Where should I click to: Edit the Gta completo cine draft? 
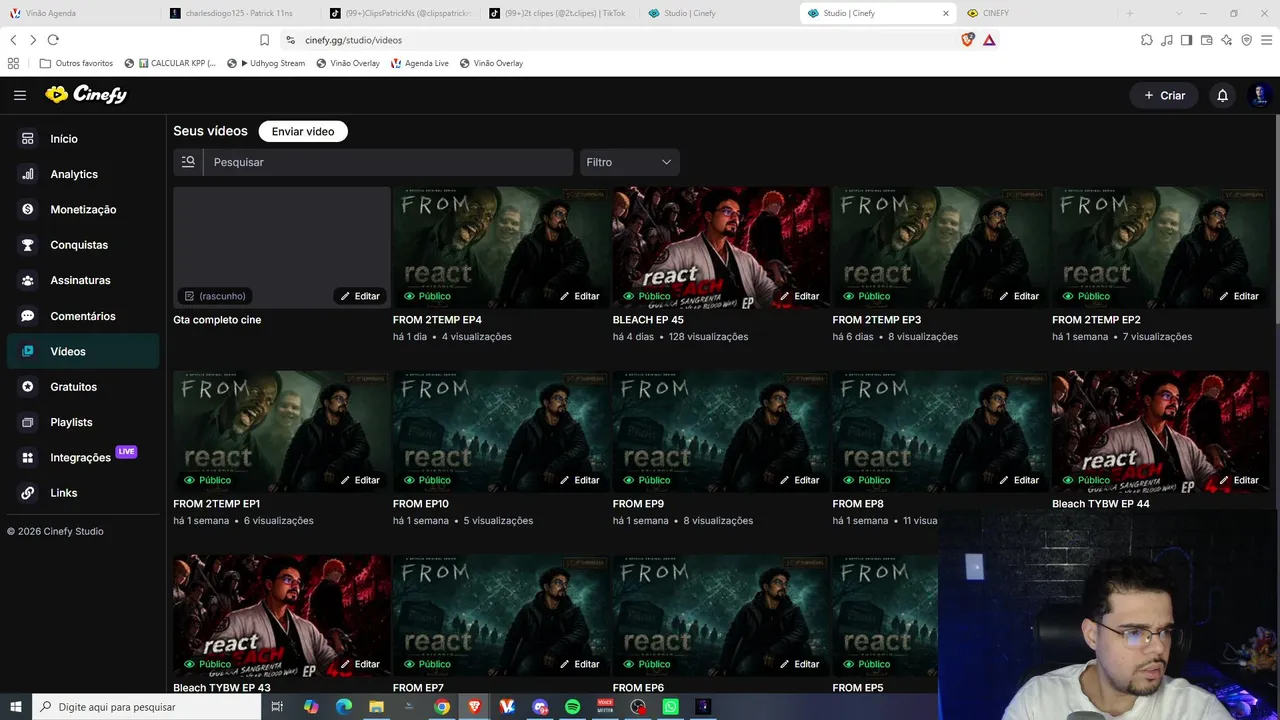360,296
